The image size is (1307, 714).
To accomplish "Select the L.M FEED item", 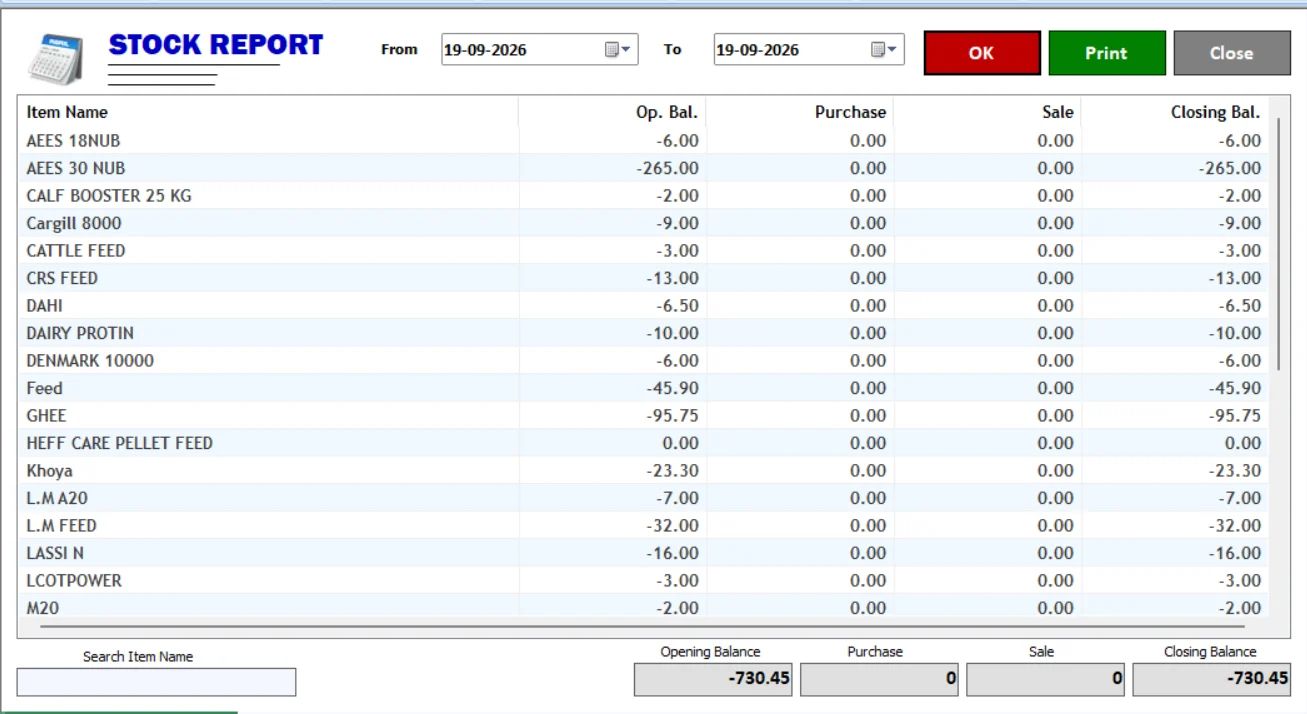I will coord(643,526).
